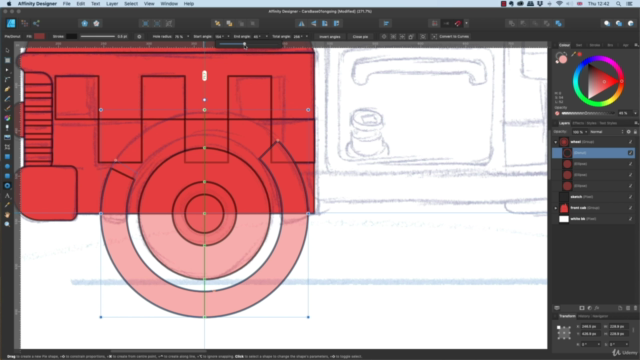
Task: Click Convert to Curves button
Action: tap(451, 36)
